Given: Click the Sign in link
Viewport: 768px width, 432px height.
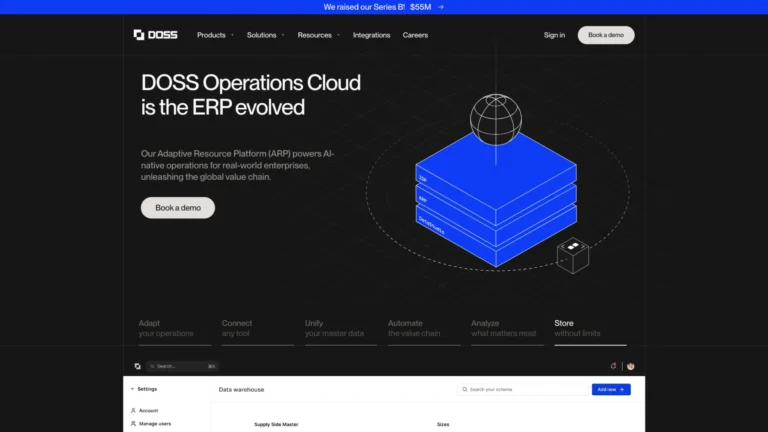Looking at the screenshot, I should 554,35.
